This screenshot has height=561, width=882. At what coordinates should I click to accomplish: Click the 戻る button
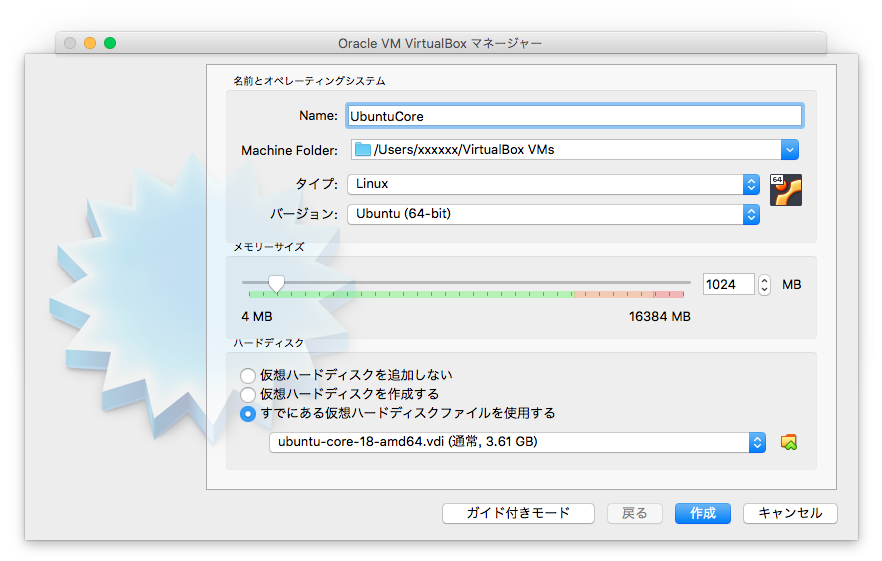click(x=634, y=513)
